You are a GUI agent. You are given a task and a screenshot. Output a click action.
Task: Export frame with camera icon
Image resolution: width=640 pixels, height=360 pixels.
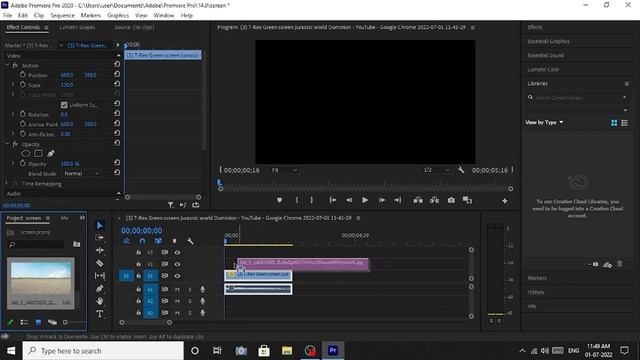pos(451,200)
